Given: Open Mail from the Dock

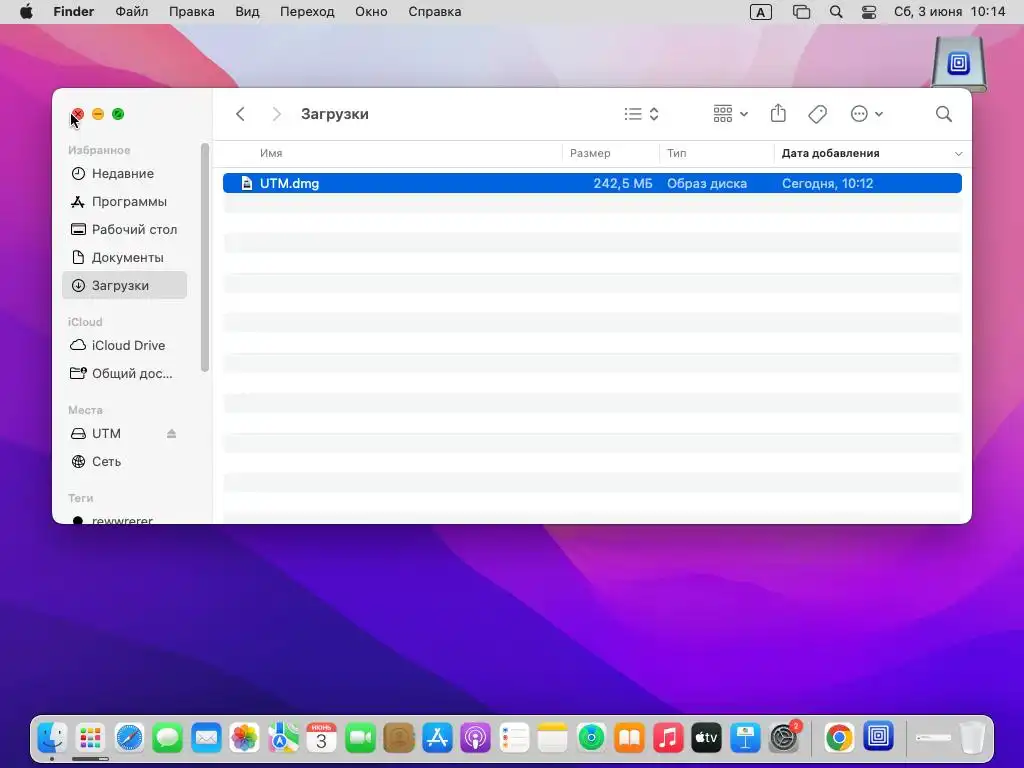Looking at the screenshot, I should (206, 739).
